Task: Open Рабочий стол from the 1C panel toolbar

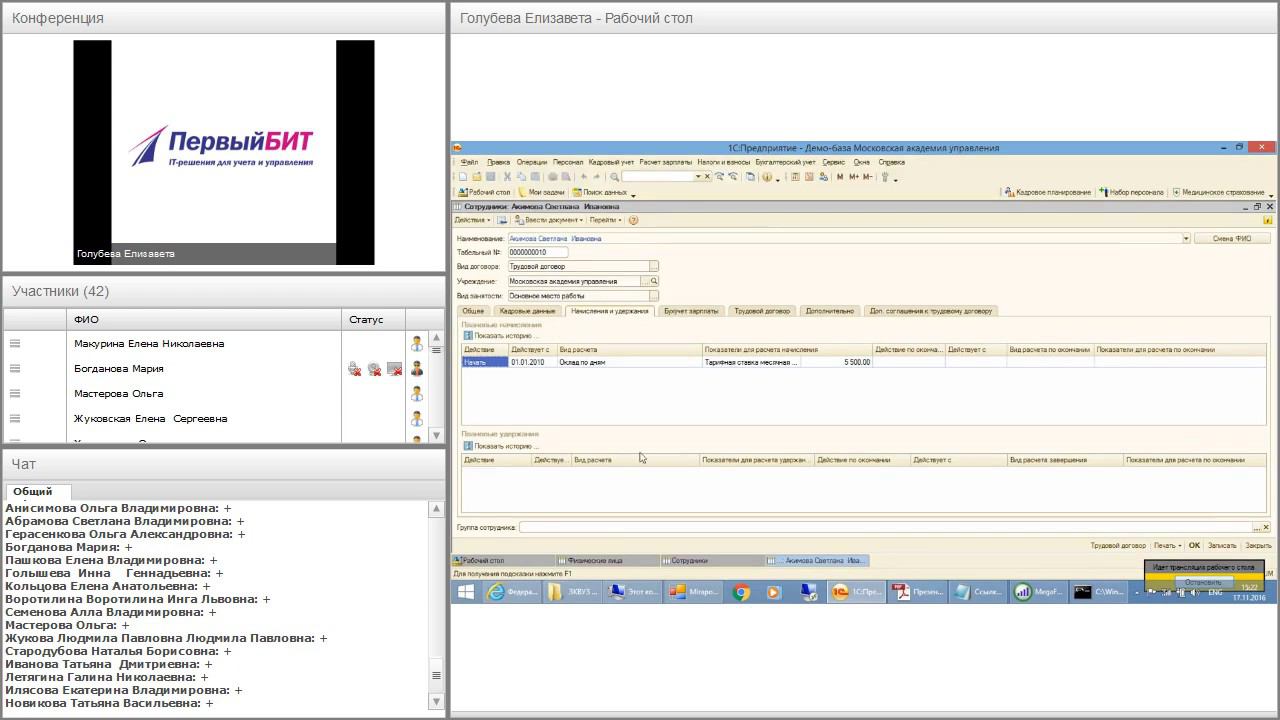Action: click(x=484, y=192)
